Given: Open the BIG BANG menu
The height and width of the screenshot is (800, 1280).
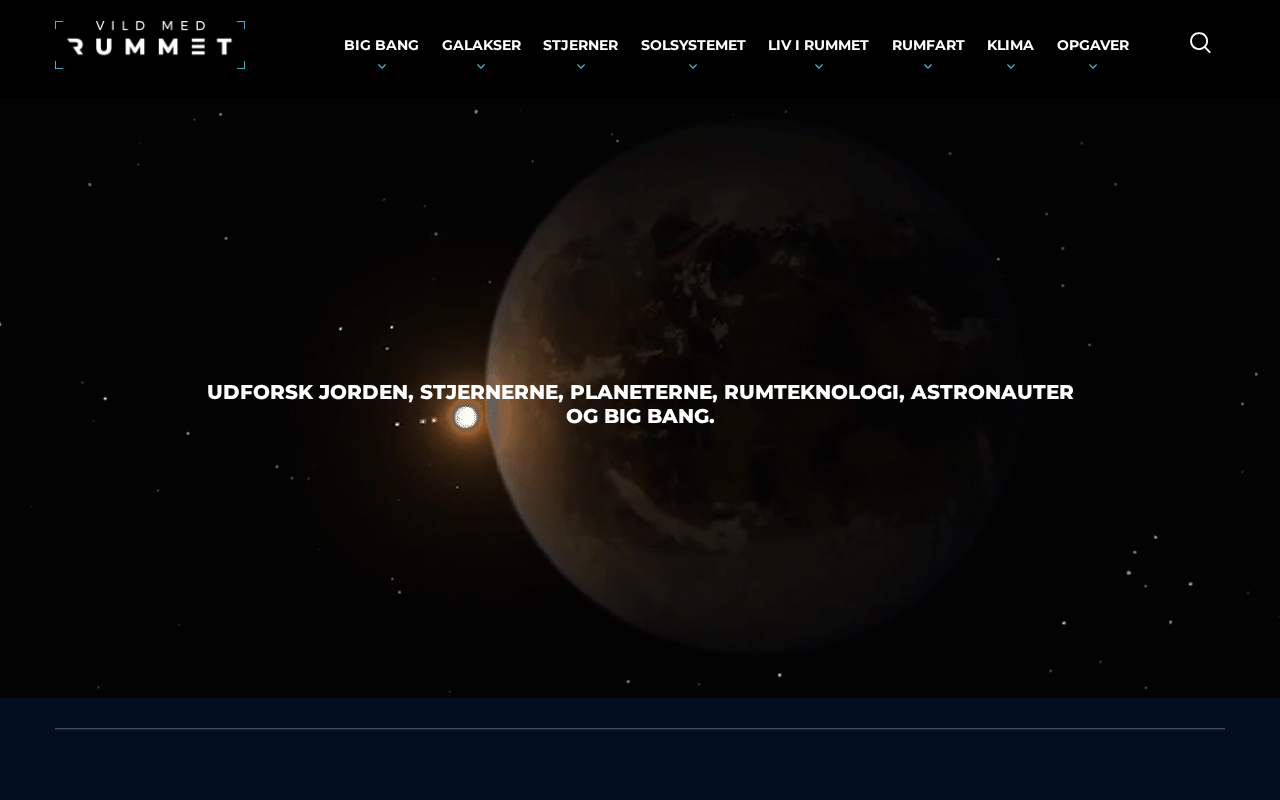Looking at the screenshot, I should point(381,45).
